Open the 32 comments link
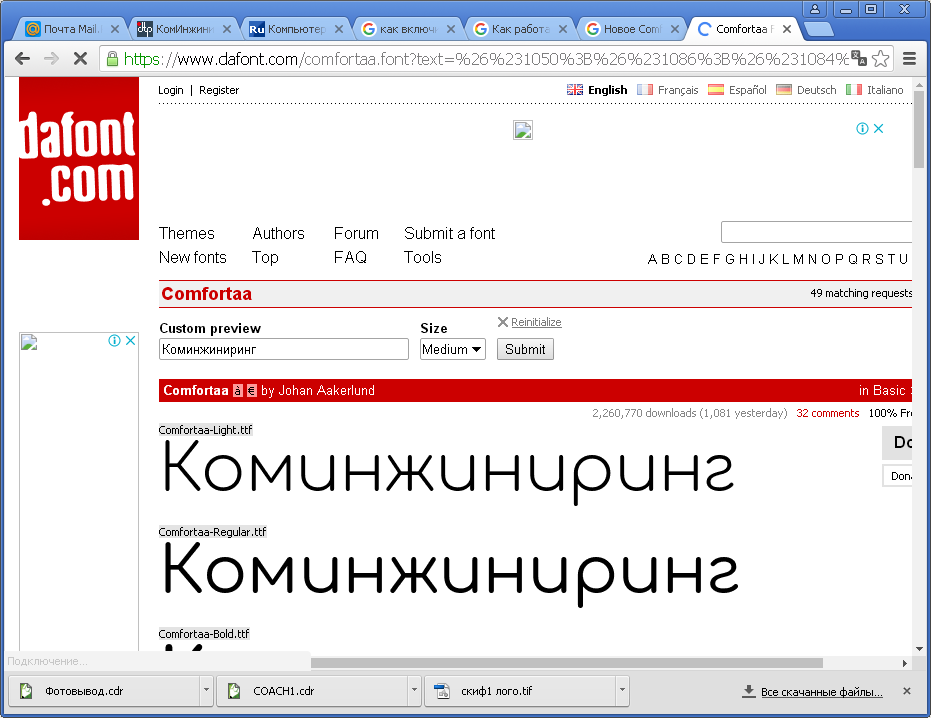Screen dimensions: 931x718 (x=828, y=413)
